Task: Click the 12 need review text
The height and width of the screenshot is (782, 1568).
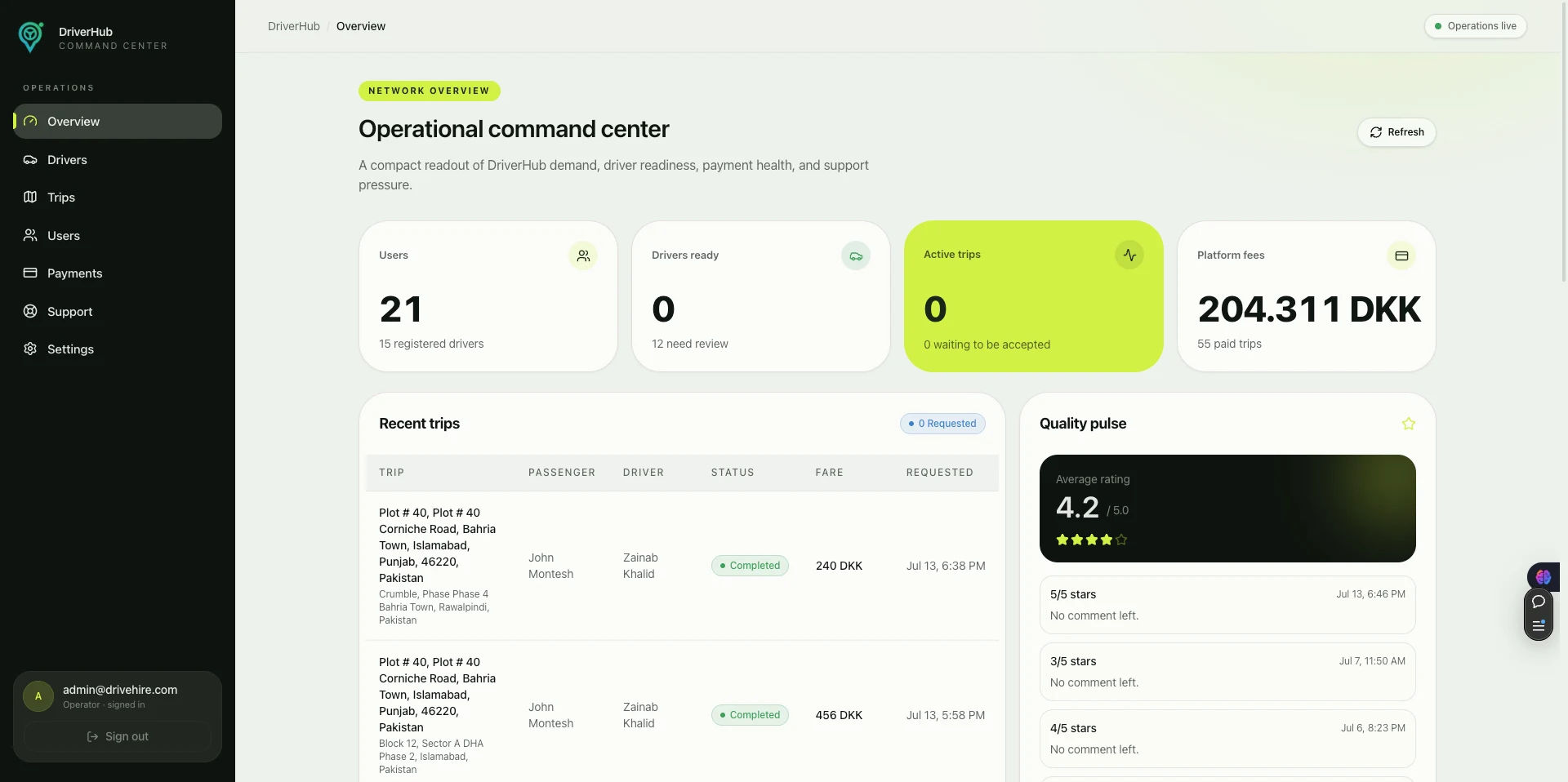Action: (x=690, y=344)
